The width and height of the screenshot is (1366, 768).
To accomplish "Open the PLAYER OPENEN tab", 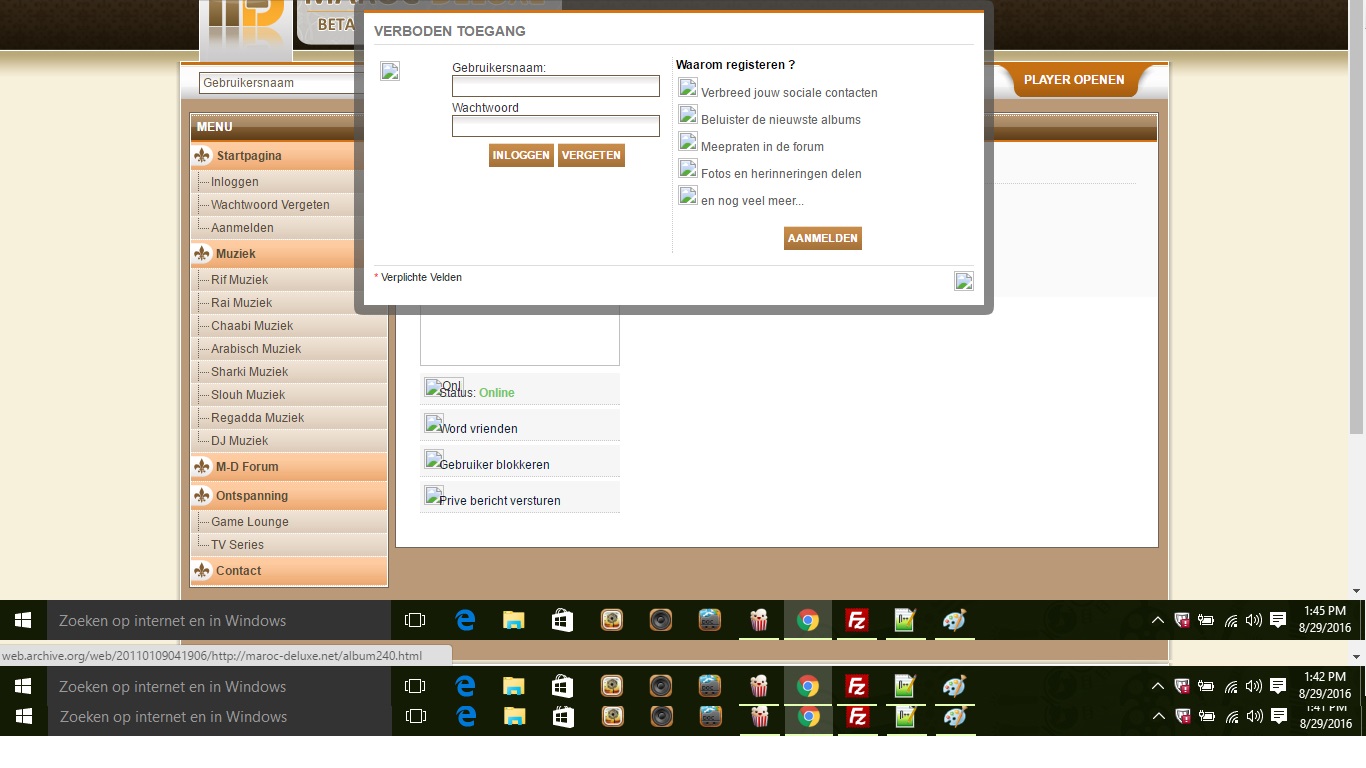I will coord(1074,80).
